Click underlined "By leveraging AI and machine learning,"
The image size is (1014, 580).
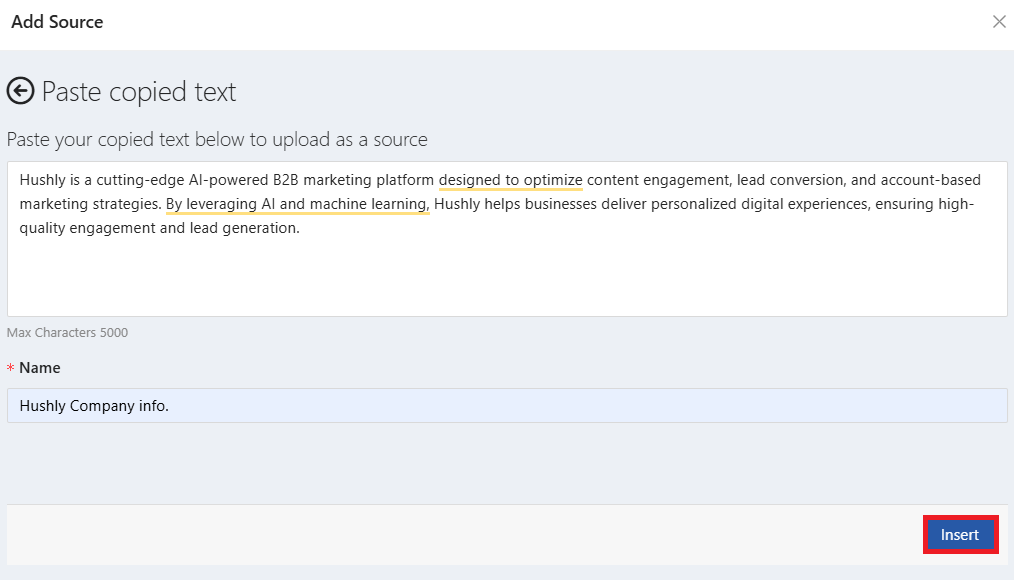[x=297, y=204]
